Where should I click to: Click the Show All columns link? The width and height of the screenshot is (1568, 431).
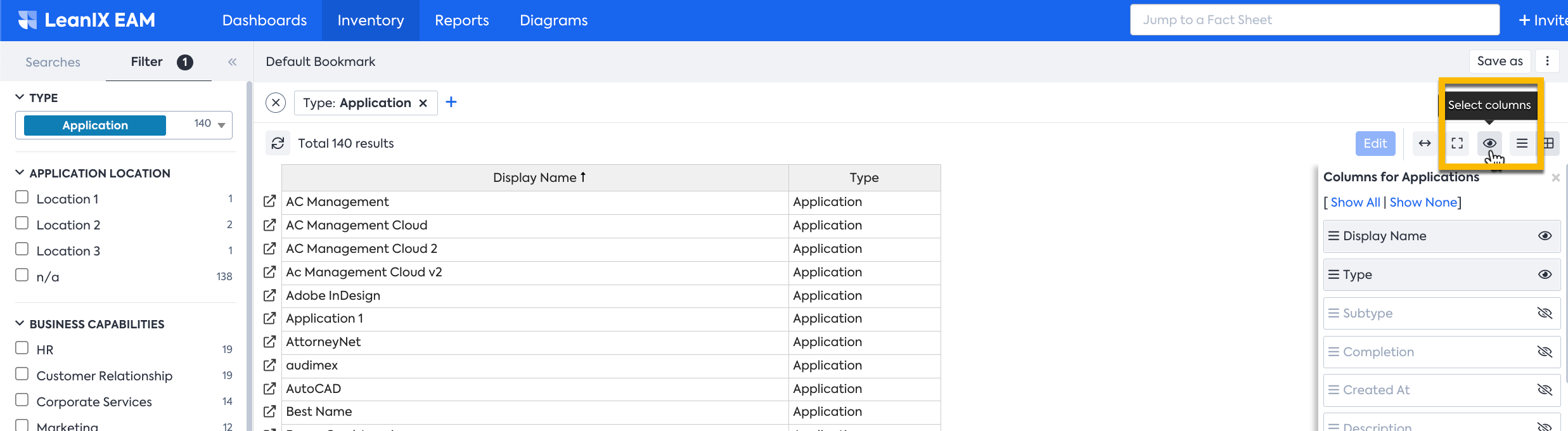pyautogui.click(x=1355, y=202)
